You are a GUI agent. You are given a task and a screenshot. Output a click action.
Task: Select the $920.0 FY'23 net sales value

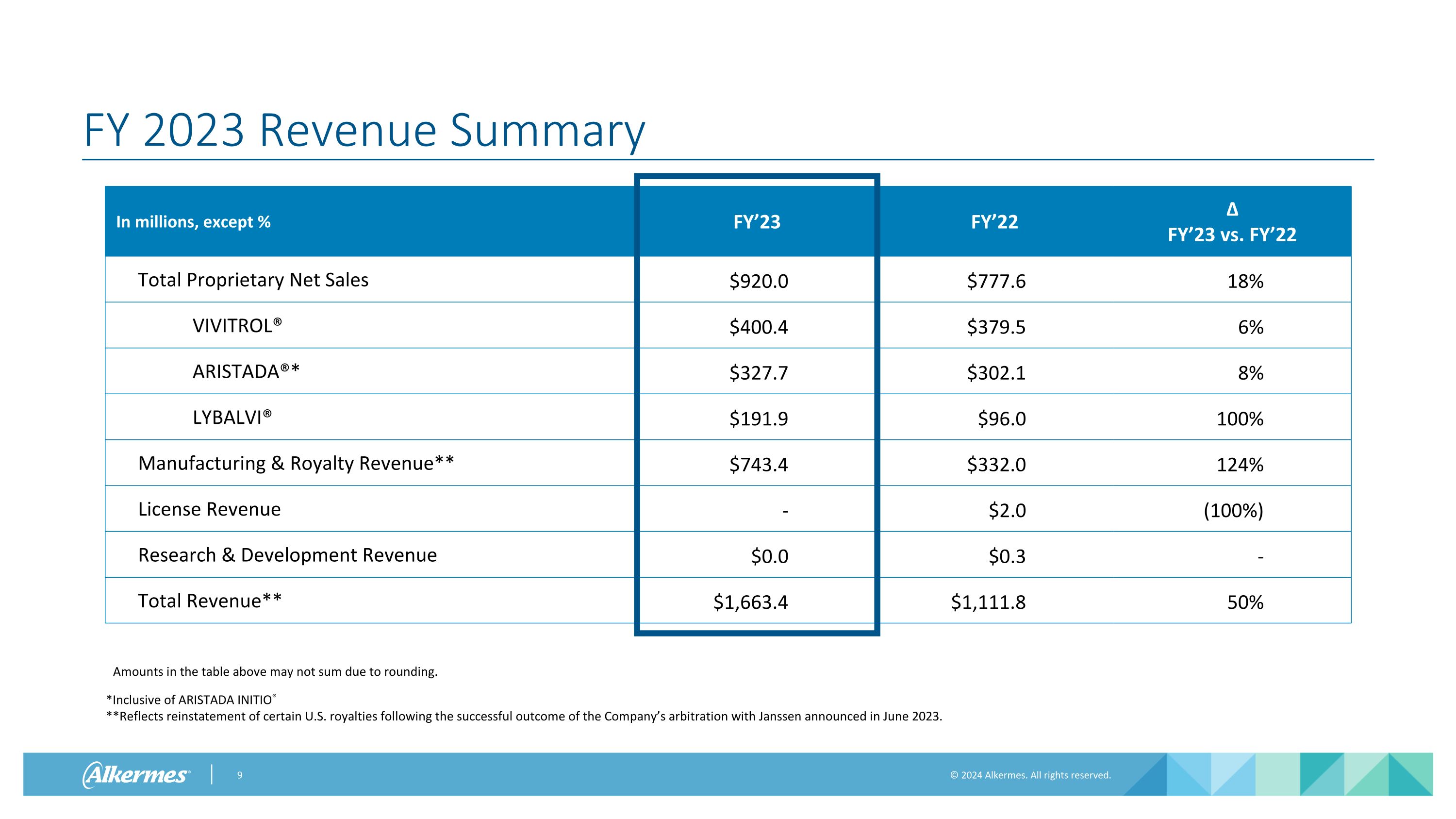click(x=758, y=281)
